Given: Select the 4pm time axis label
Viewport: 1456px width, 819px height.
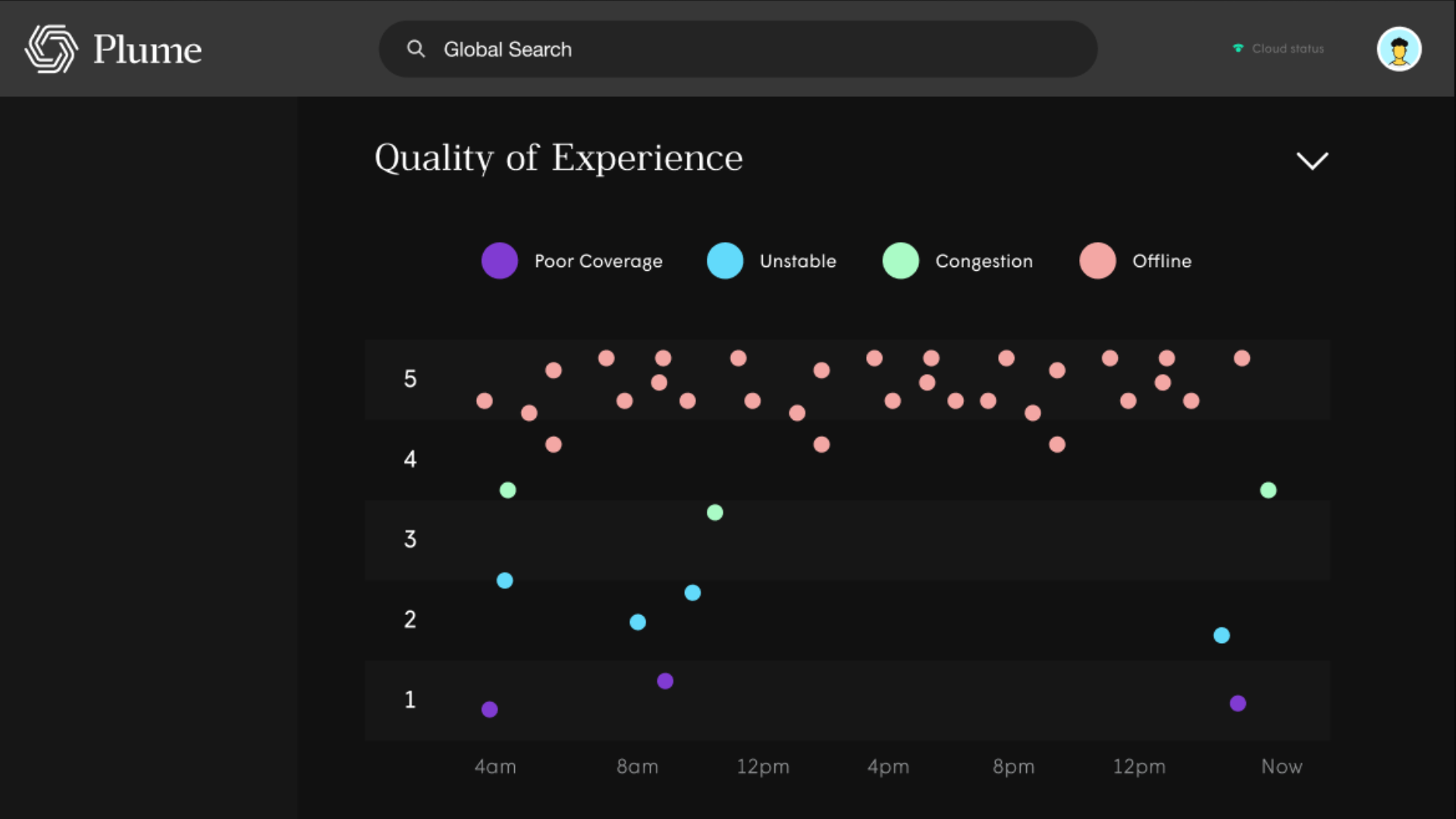Looking at the screenshot, I should (x=888, y=767).
